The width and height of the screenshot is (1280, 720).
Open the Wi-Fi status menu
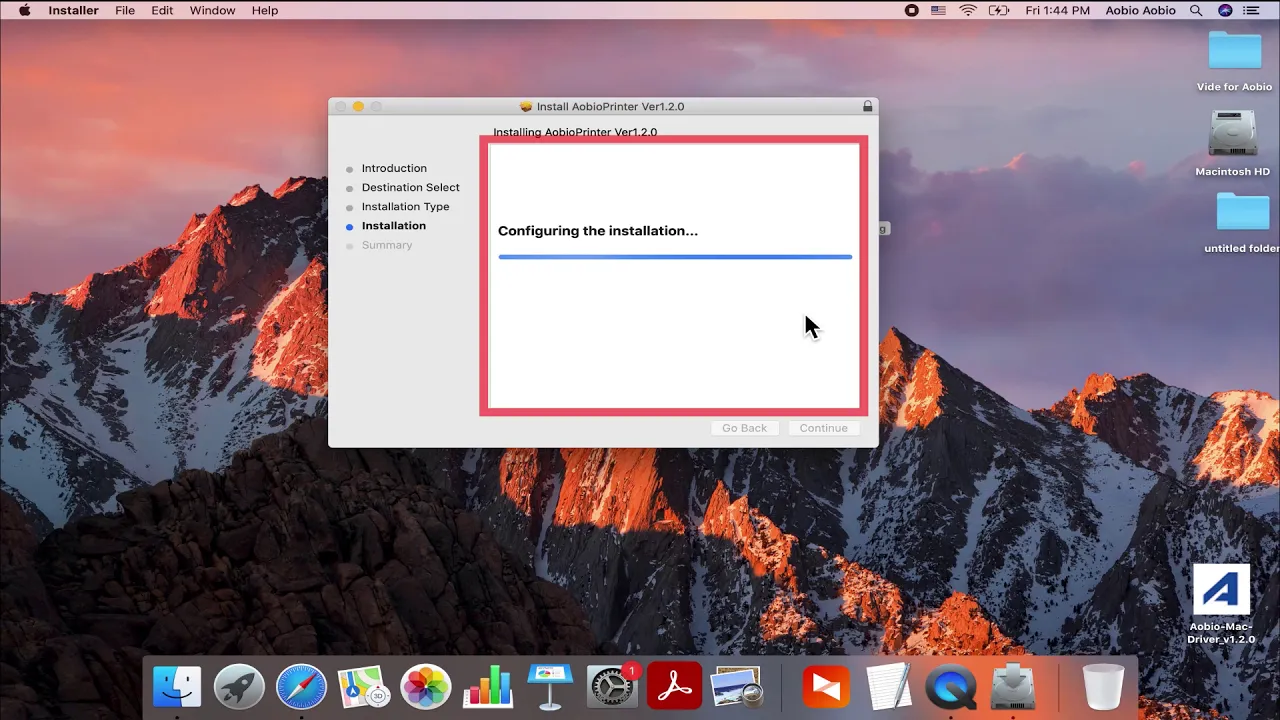968,10
